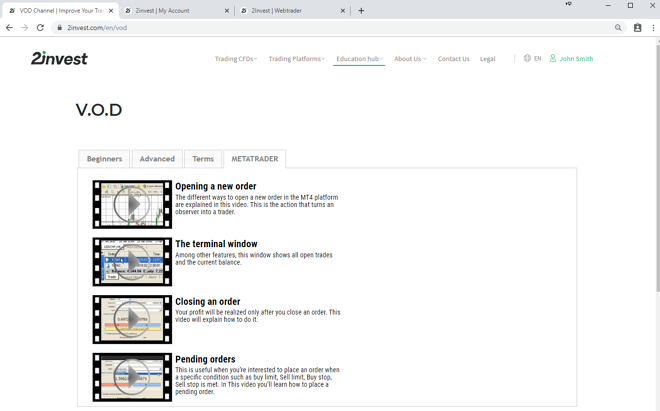Open the Terms tab
Screen dimensions: 660x411
(203, 159)
